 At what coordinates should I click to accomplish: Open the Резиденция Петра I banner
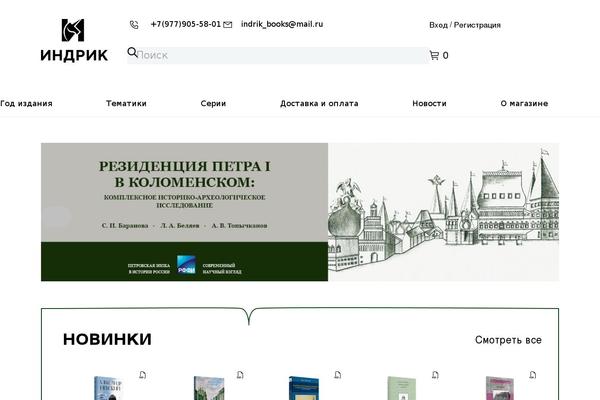(300, 212)
